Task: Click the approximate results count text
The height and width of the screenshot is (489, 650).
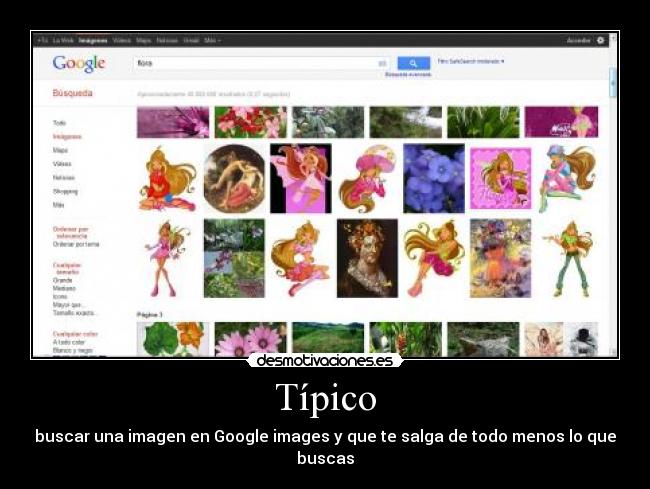Action: click(213, 94)
